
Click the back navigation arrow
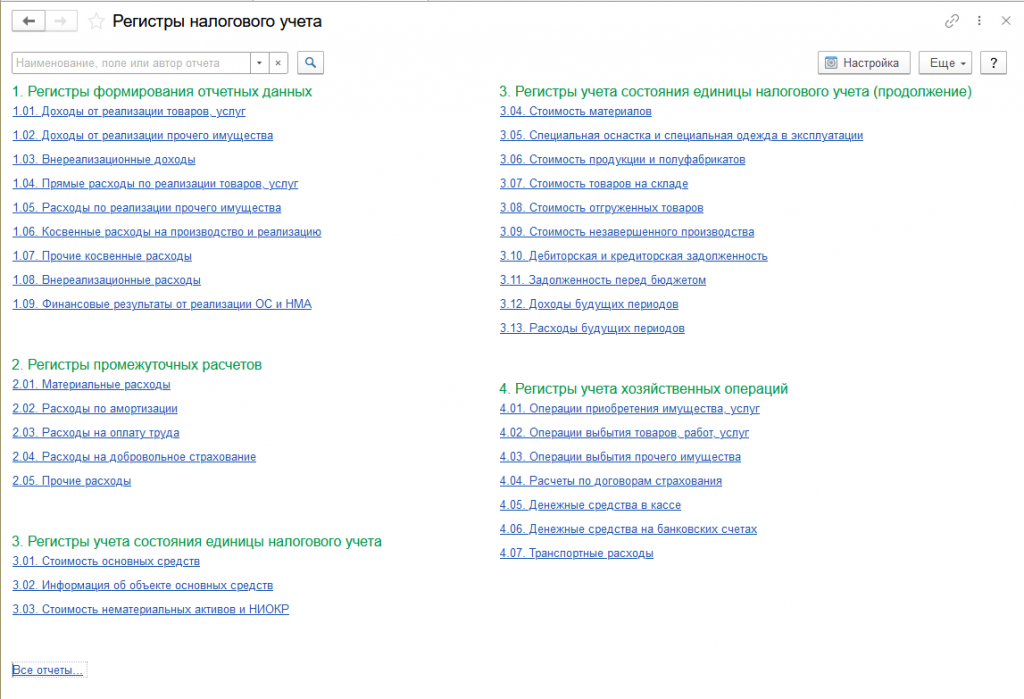[28, 21]
